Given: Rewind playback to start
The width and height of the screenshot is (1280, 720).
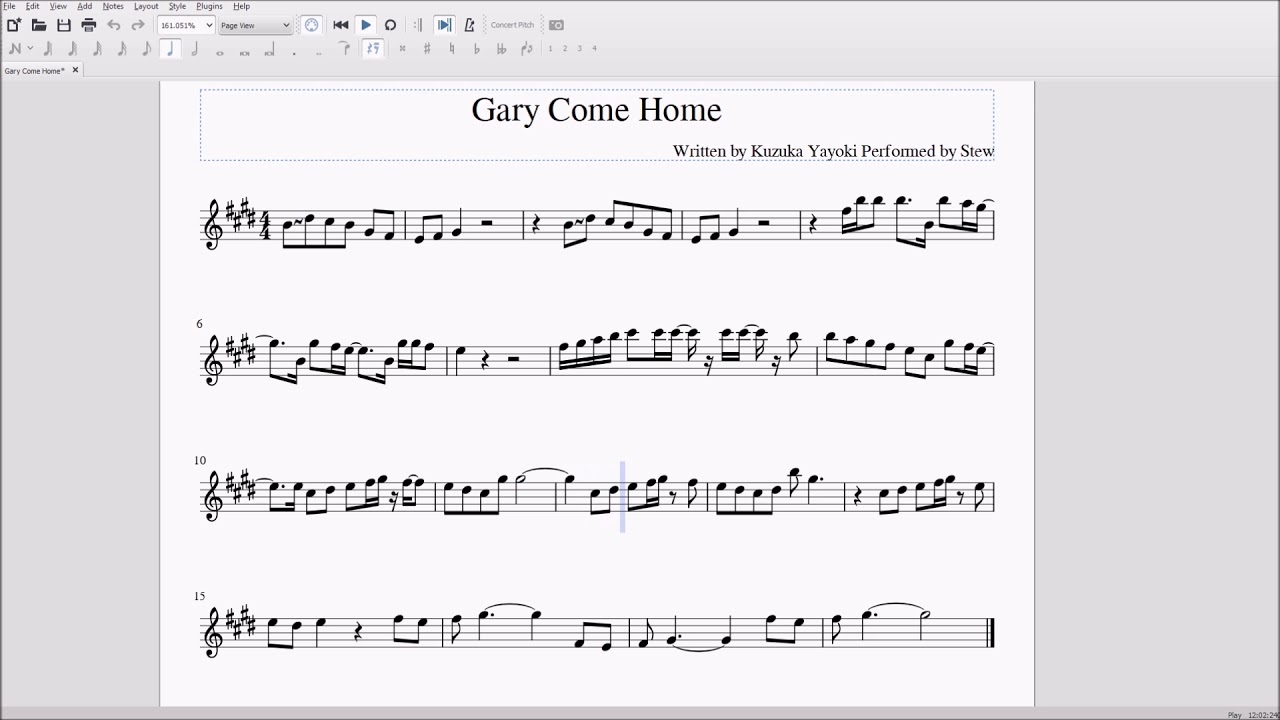Looking at the screenshot, I should 341,25.
